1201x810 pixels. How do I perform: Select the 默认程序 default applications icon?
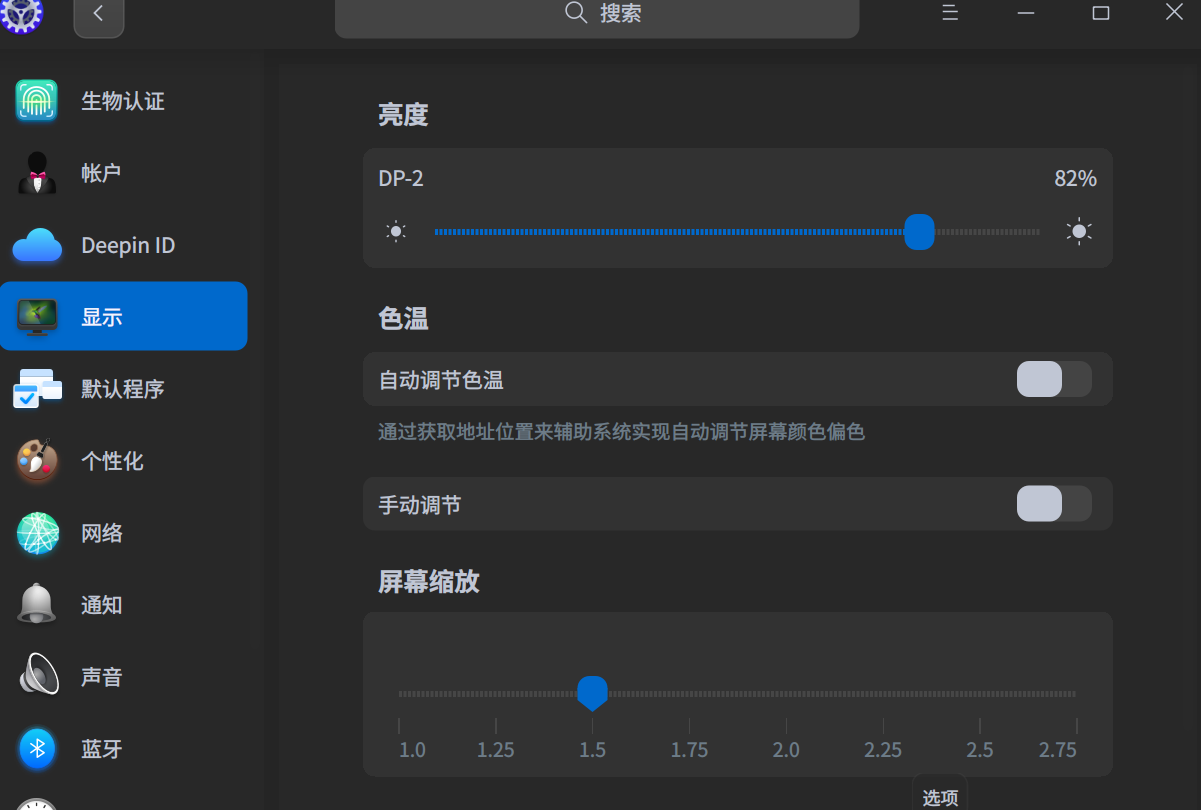coord(39,388)
